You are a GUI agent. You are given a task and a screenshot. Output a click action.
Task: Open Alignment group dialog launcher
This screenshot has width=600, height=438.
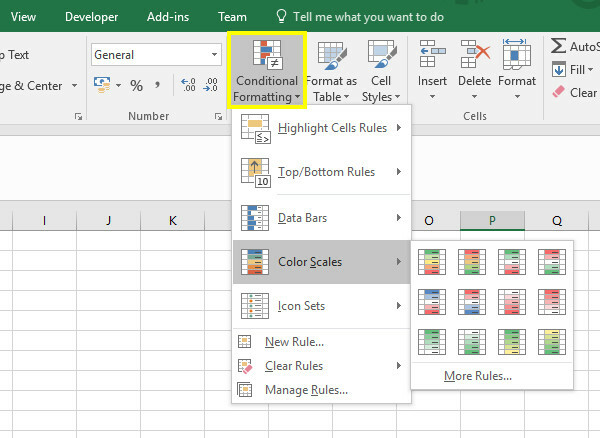coord(78,116)
